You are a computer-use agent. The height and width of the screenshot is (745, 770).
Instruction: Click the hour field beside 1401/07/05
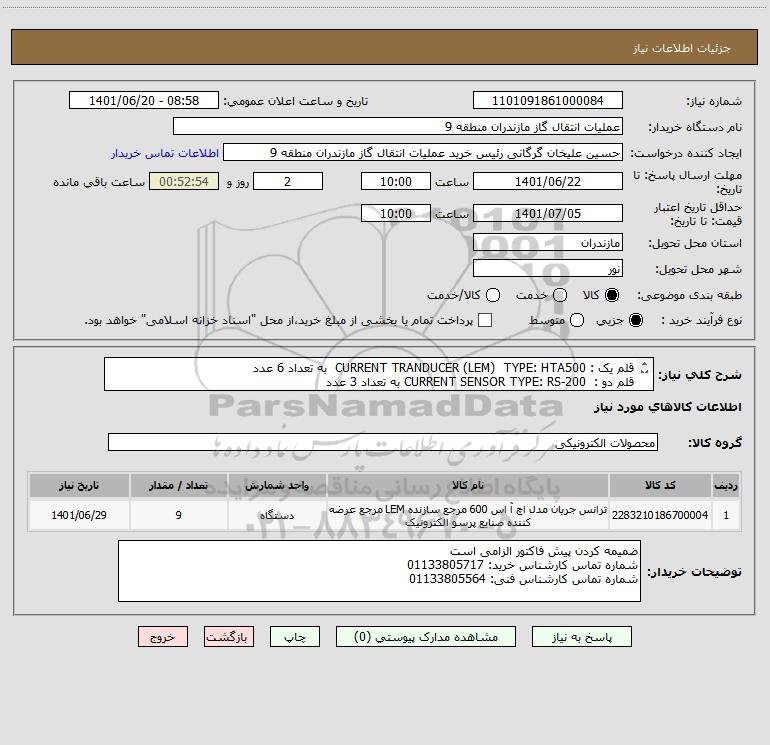tap(396, 213)
